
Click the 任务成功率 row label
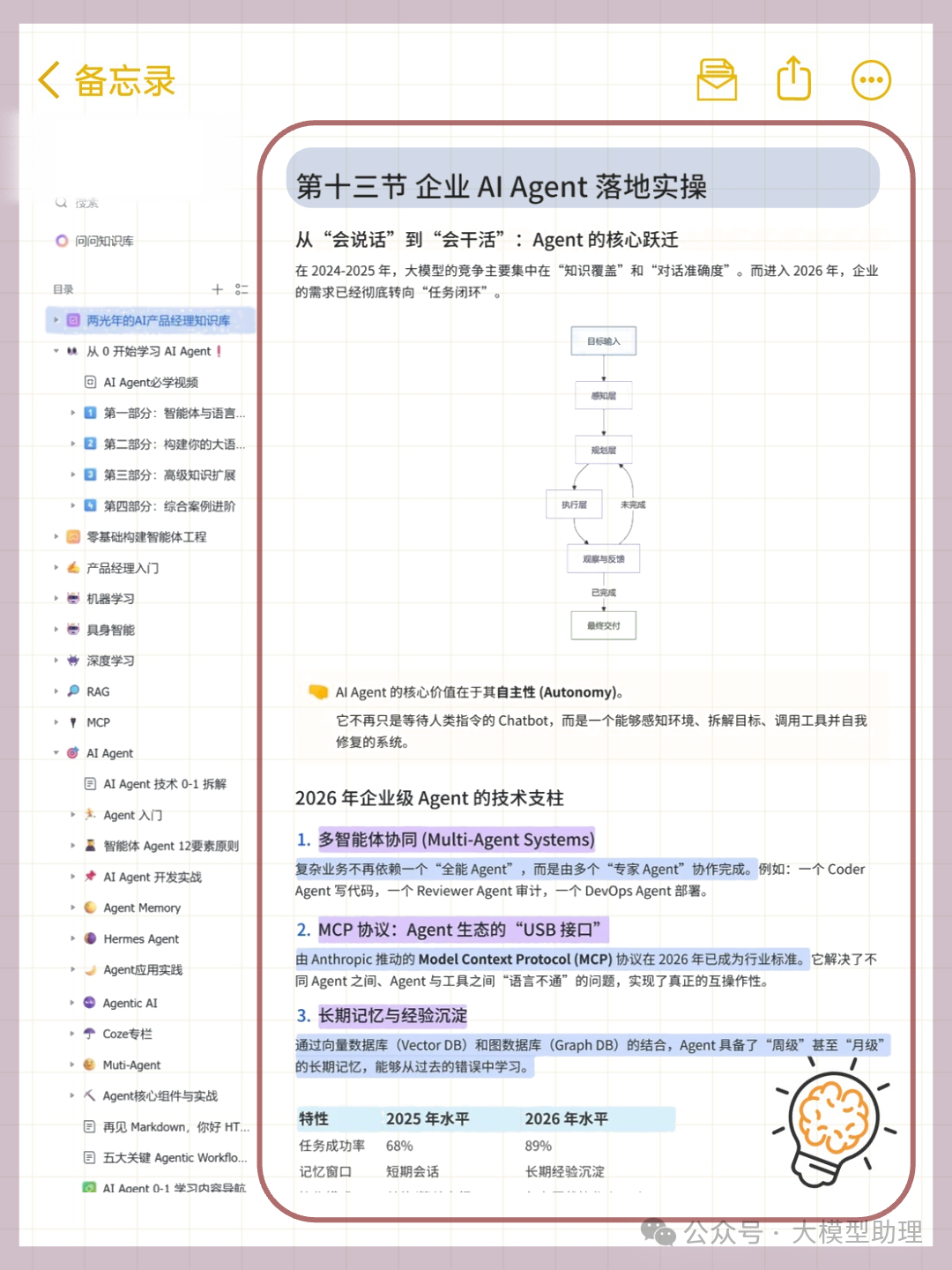click(x=331, y=1146)
